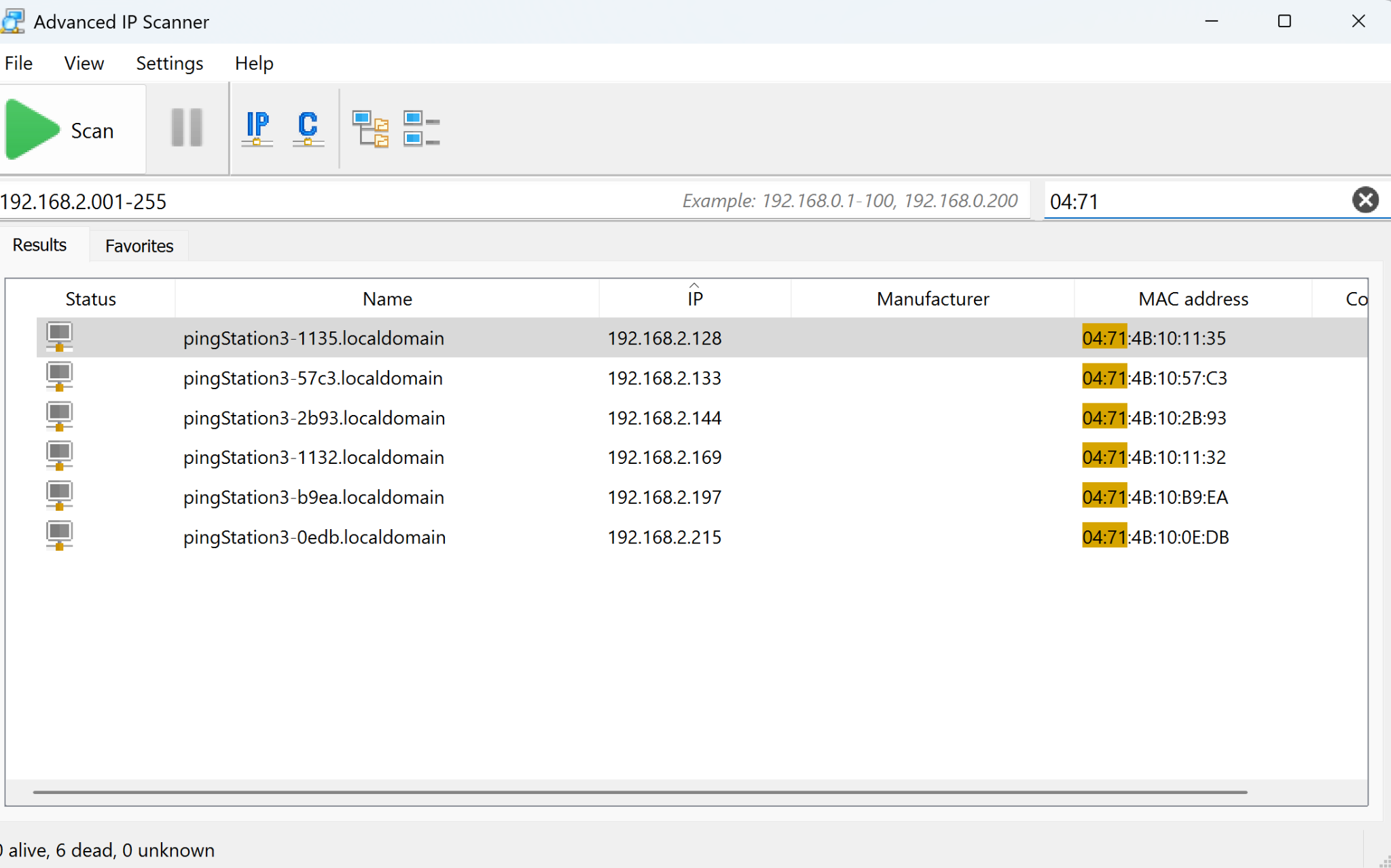Click IP address 192.168.2.215
1391x868 pixels.
tap(664, 537)
